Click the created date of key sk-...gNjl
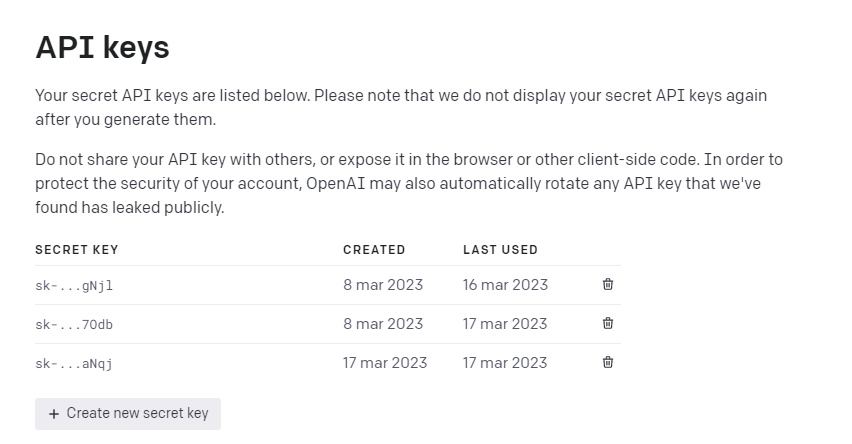Image resolution: width=852 pixels, height=444 pixels. tap(383, 285)
